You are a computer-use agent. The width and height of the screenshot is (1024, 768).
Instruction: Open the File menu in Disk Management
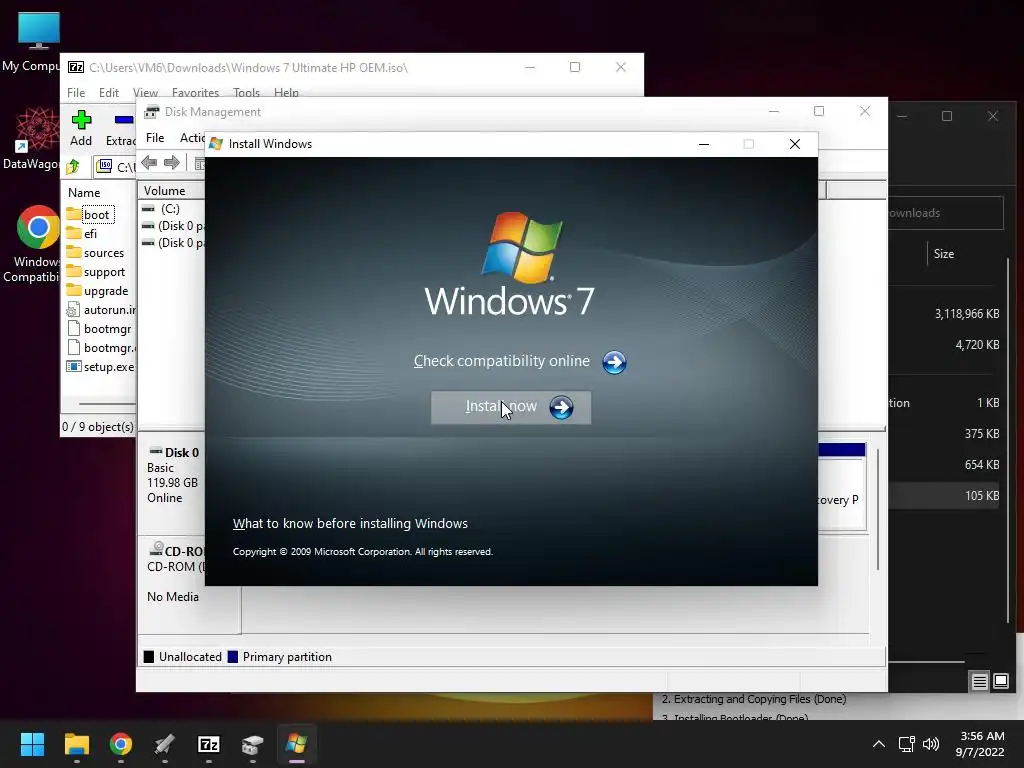click(x=155, y=138)
